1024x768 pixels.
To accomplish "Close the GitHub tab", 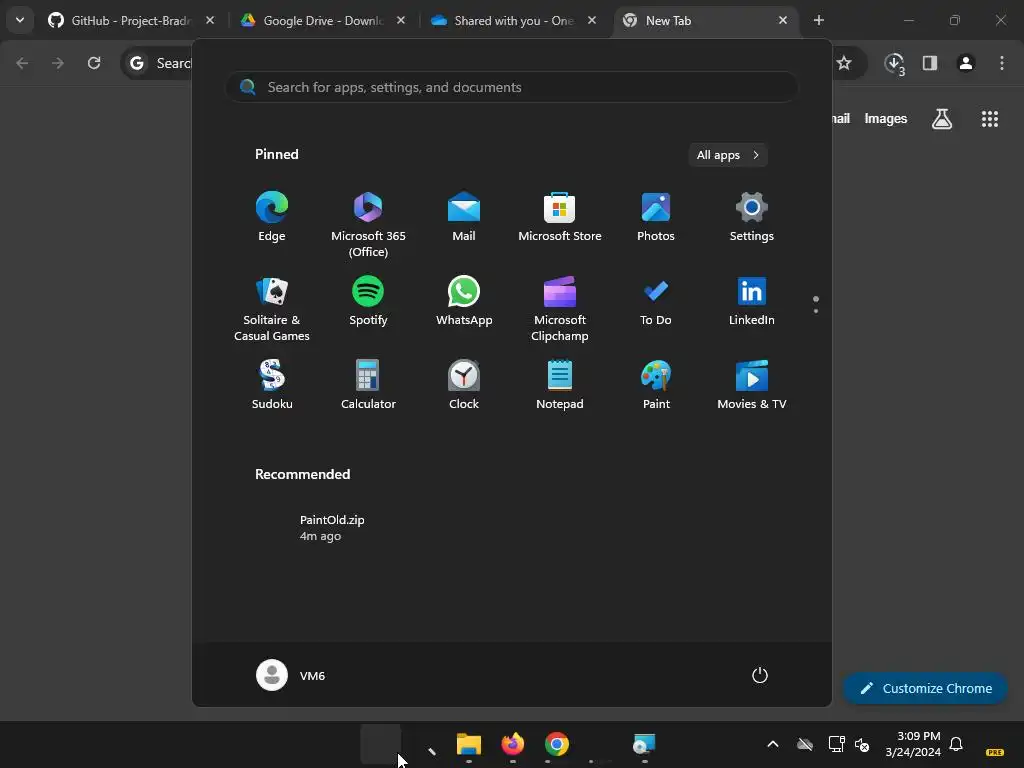I will click(210, 21).
